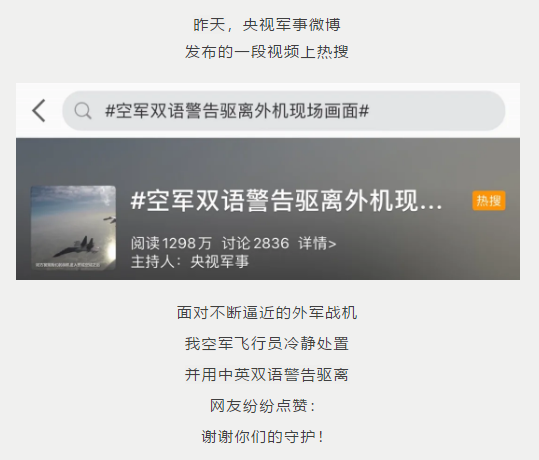Click the line 我空军飞行员冷静处置

[x=267, y=344]
